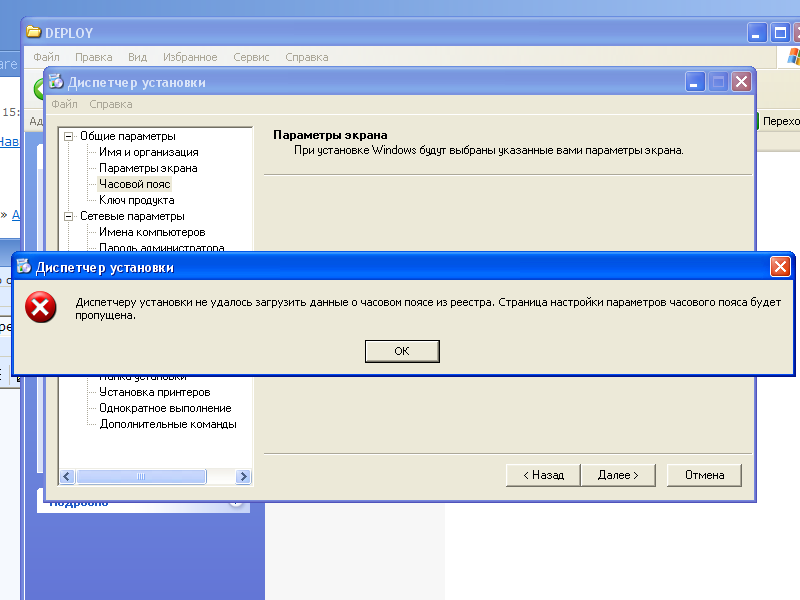This screenshot has height=600, width=800.
Task: Click the horizontal scrollbar thumb in tree
Action: [x=141, y=477]
